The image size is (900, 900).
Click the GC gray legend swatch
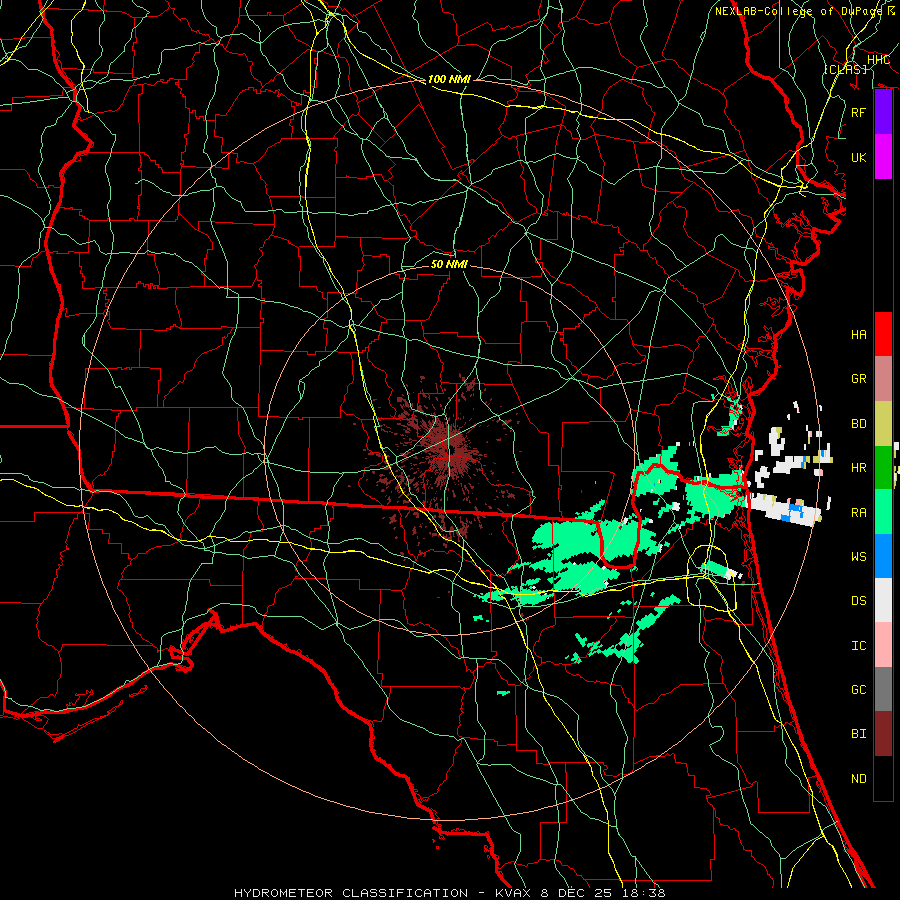coord(883,689)
